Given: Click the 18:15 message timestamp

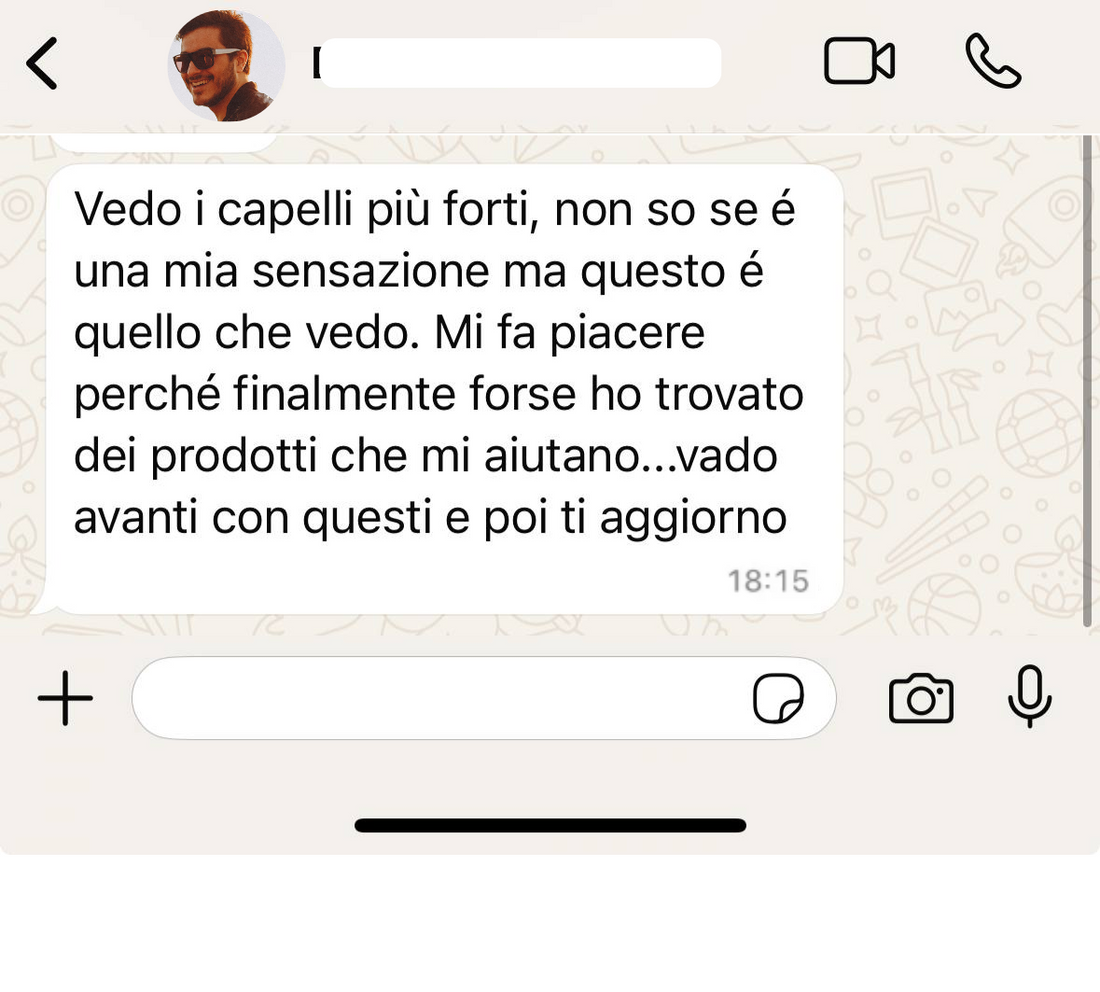Looking at the screenshot, I should point(768,581).
